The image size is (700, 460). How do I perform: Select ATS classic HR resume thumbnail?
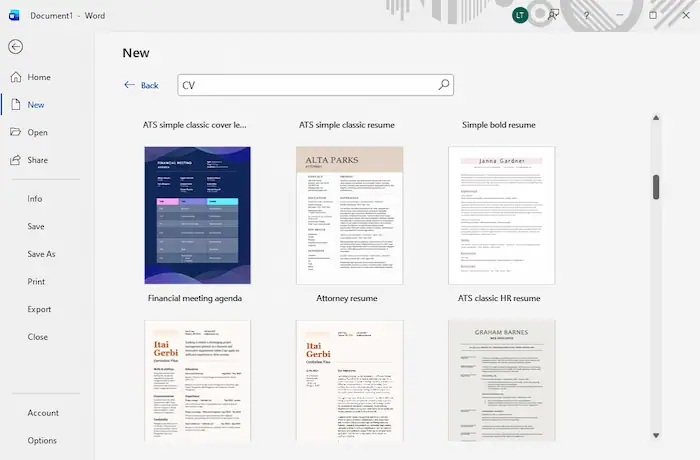point(502,215)
